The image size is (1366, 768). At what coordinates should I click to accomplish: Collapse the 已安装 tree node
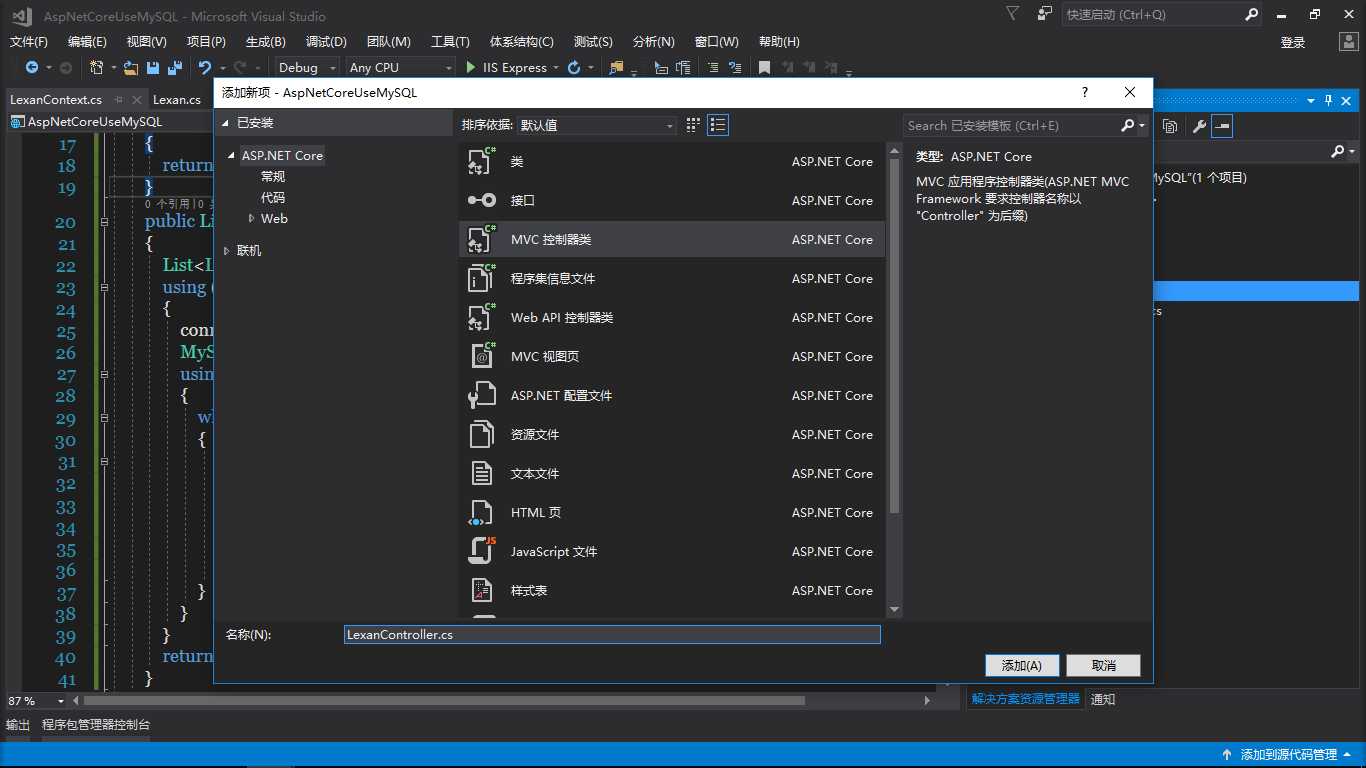pyautogui.click(x=226, y=123)
